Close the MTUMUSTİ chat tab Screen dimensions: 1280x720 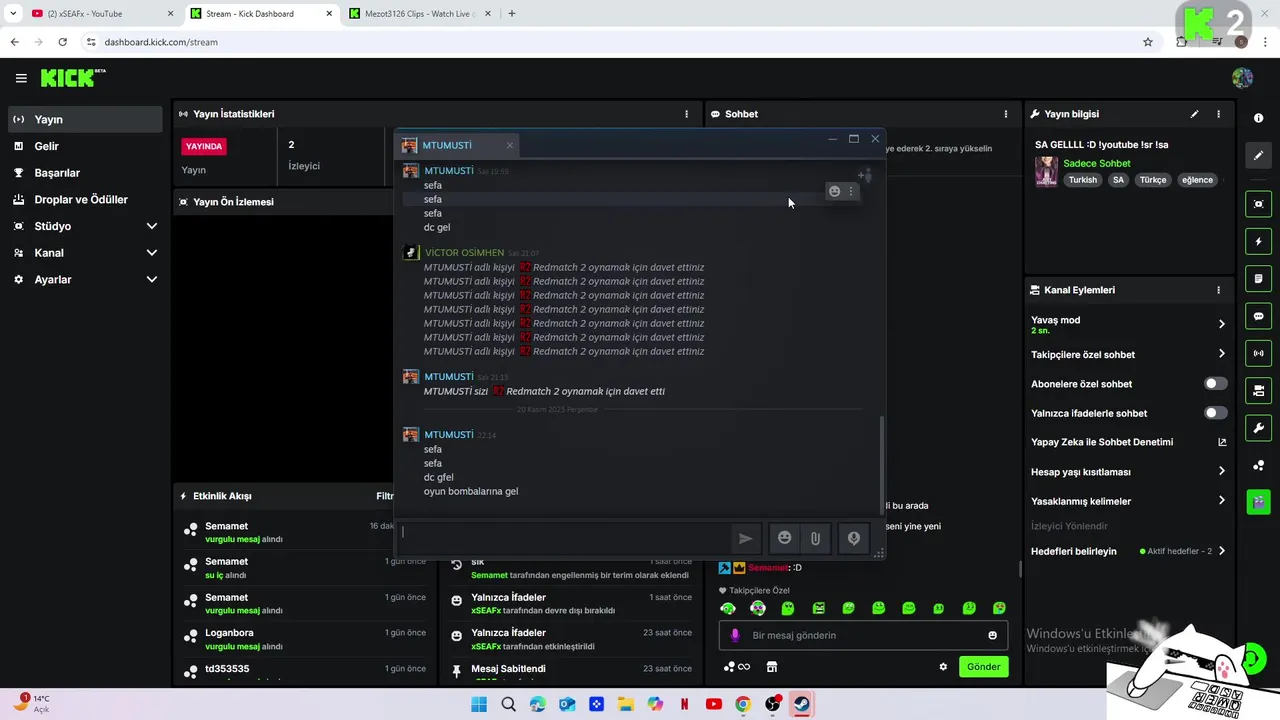tap(509, 146)
